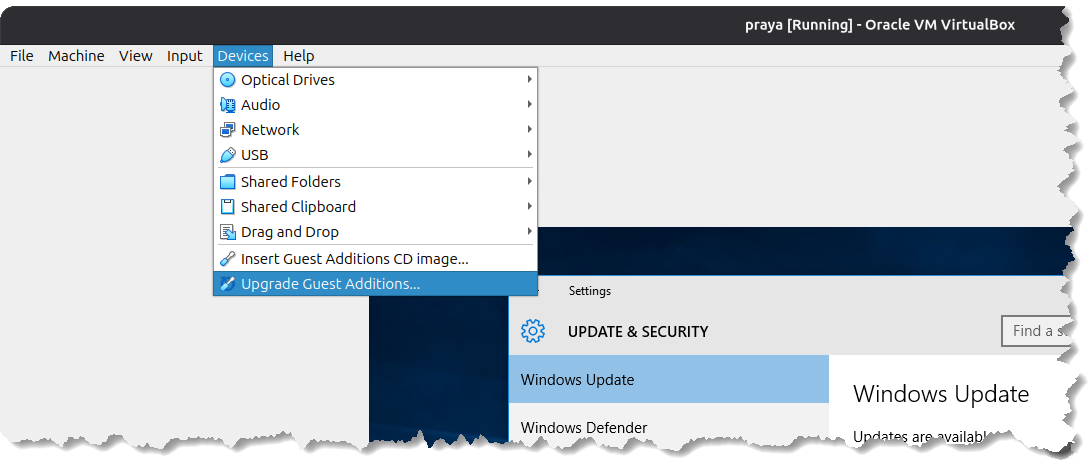1088x460 pixels.
Task: Open the Machine menu
Action: click(76, 56)
